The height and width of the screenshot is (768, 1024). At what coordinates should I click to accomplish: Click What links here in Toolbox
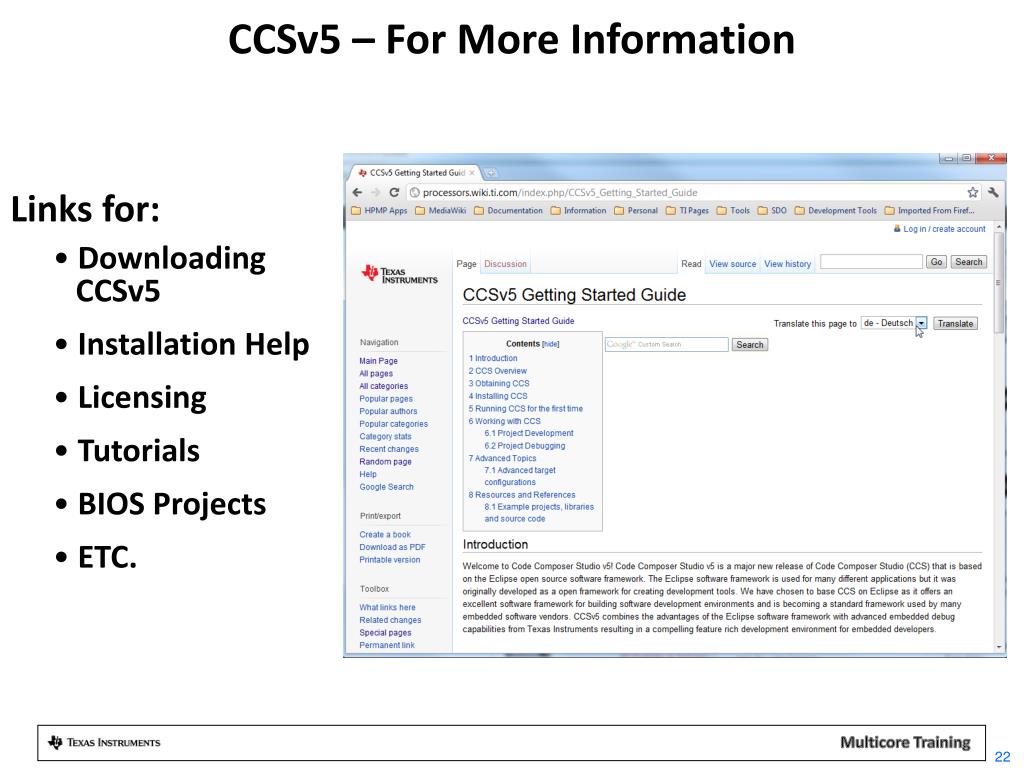387,607
